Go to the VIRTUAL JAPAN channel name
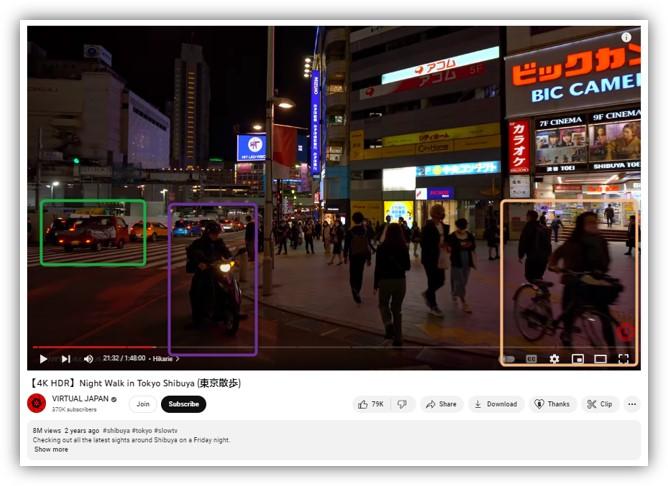Image resolution: width=668 pixels, height=486 pixels. click(x=80, y=399)
